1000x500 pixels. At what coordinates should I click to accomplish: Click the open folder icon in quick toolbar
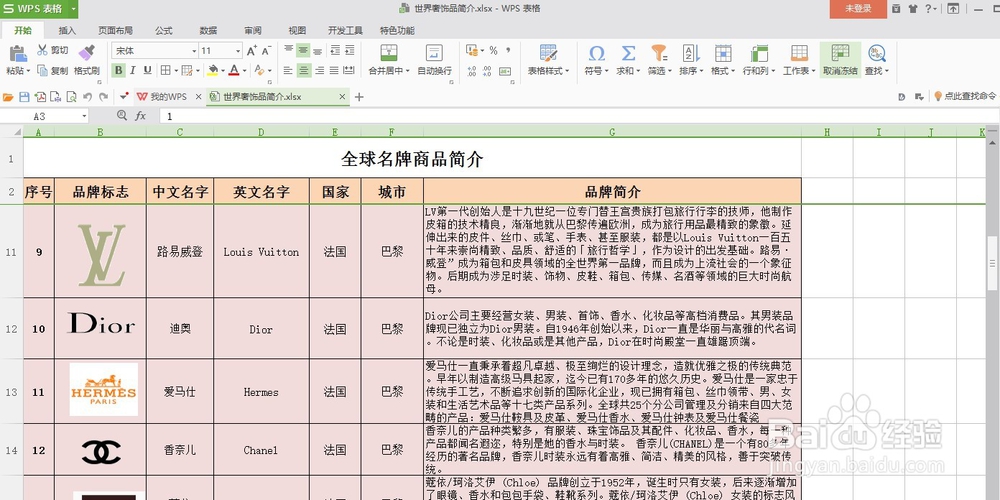coord(8,97)
